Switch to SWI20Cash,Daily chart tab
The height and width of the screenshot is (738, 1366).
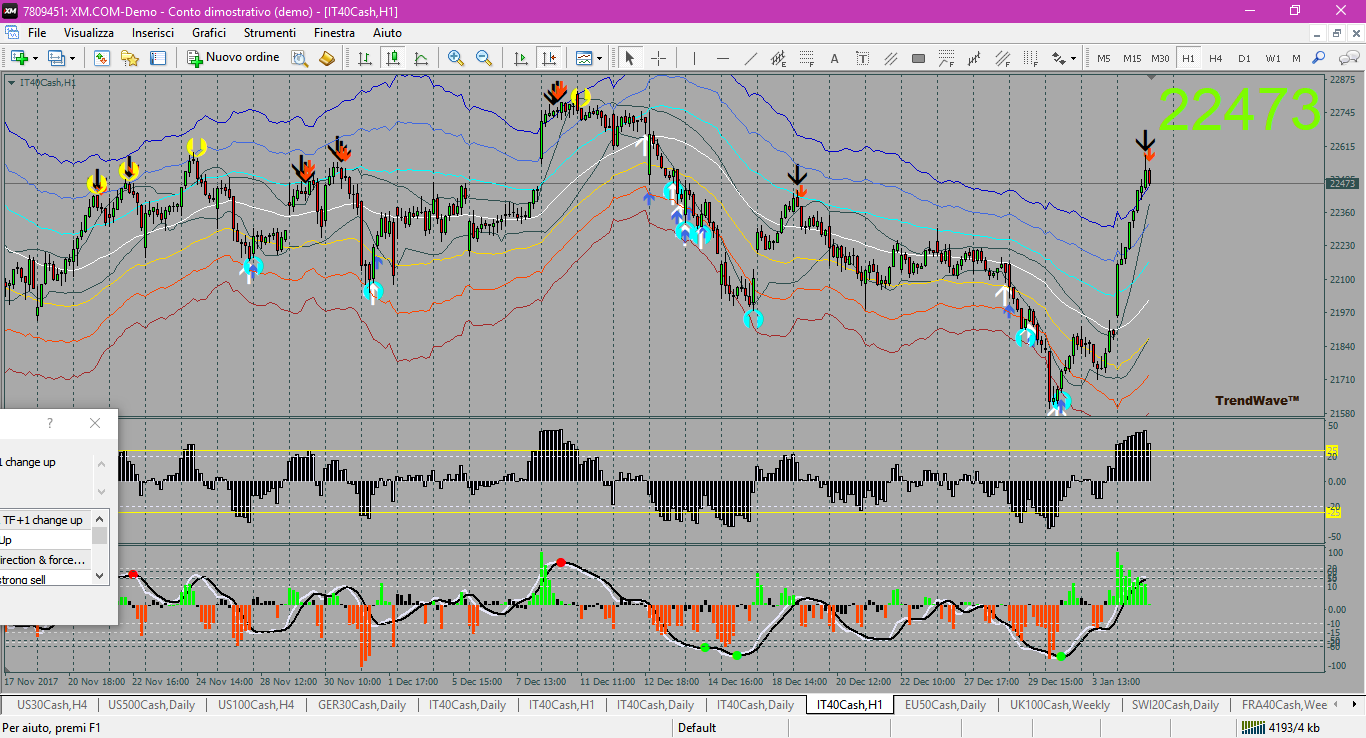(1175, 704)
